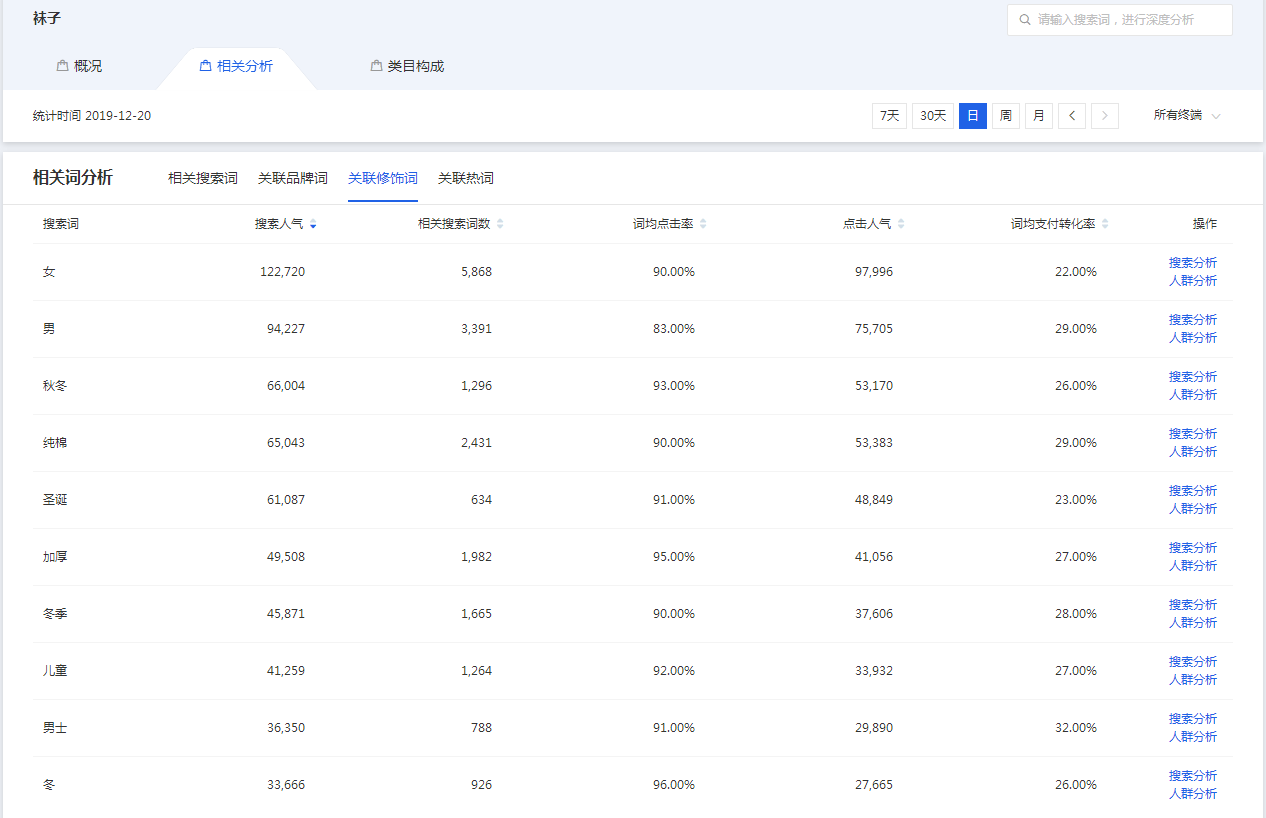Click the 类目构成 tab bag icon
The width and height of the screenshot is (1266, 818).
[x=376, y=66]
